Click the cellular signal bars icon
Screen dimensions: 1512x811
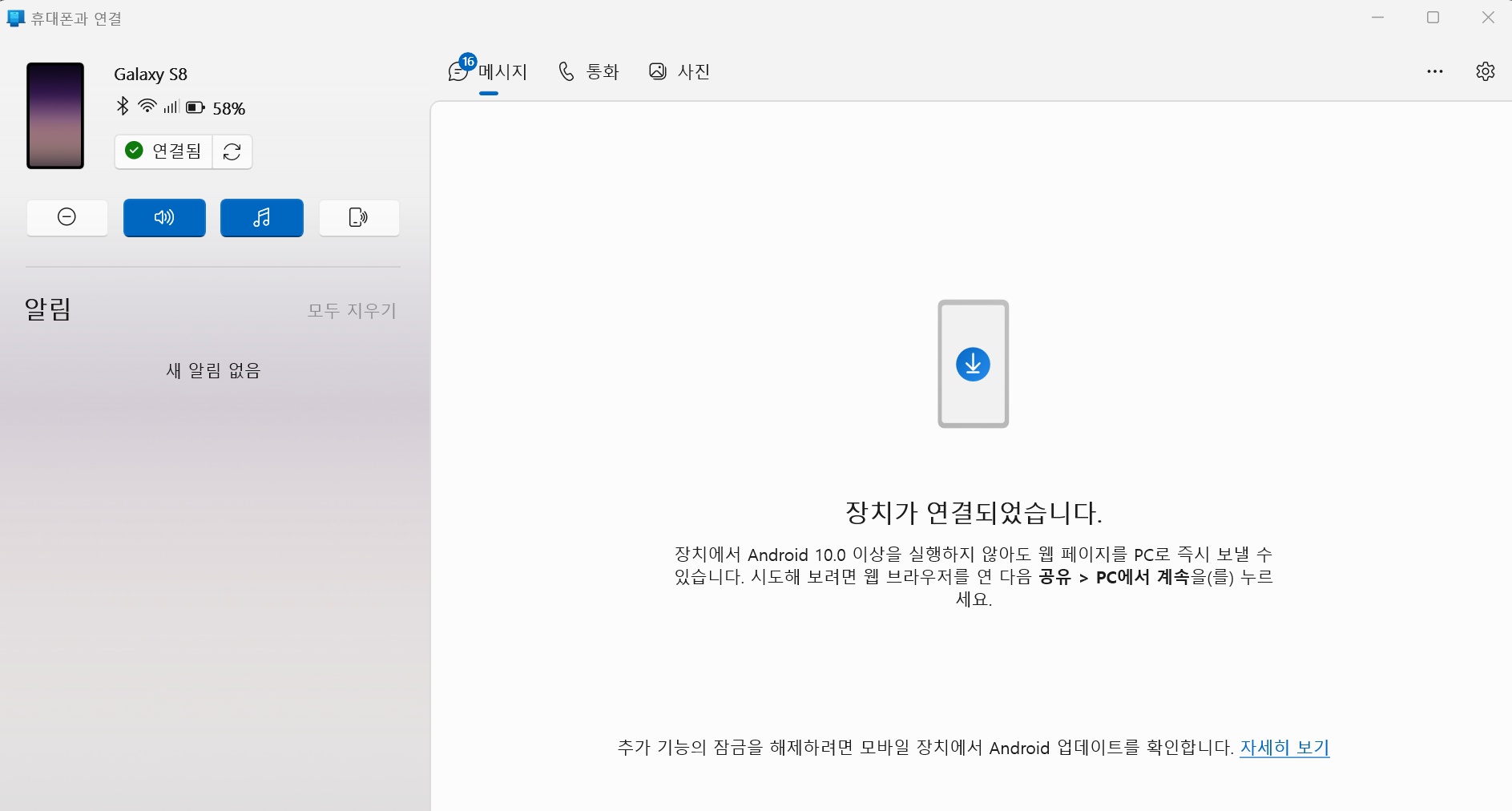(x=171, y=107)
